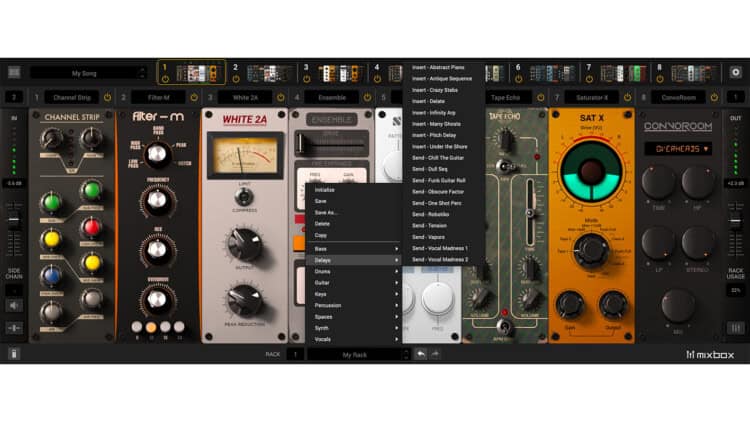The image size is (750, 422).
Task: Open the Saturator X slot name selector
Action: (592, 98)
